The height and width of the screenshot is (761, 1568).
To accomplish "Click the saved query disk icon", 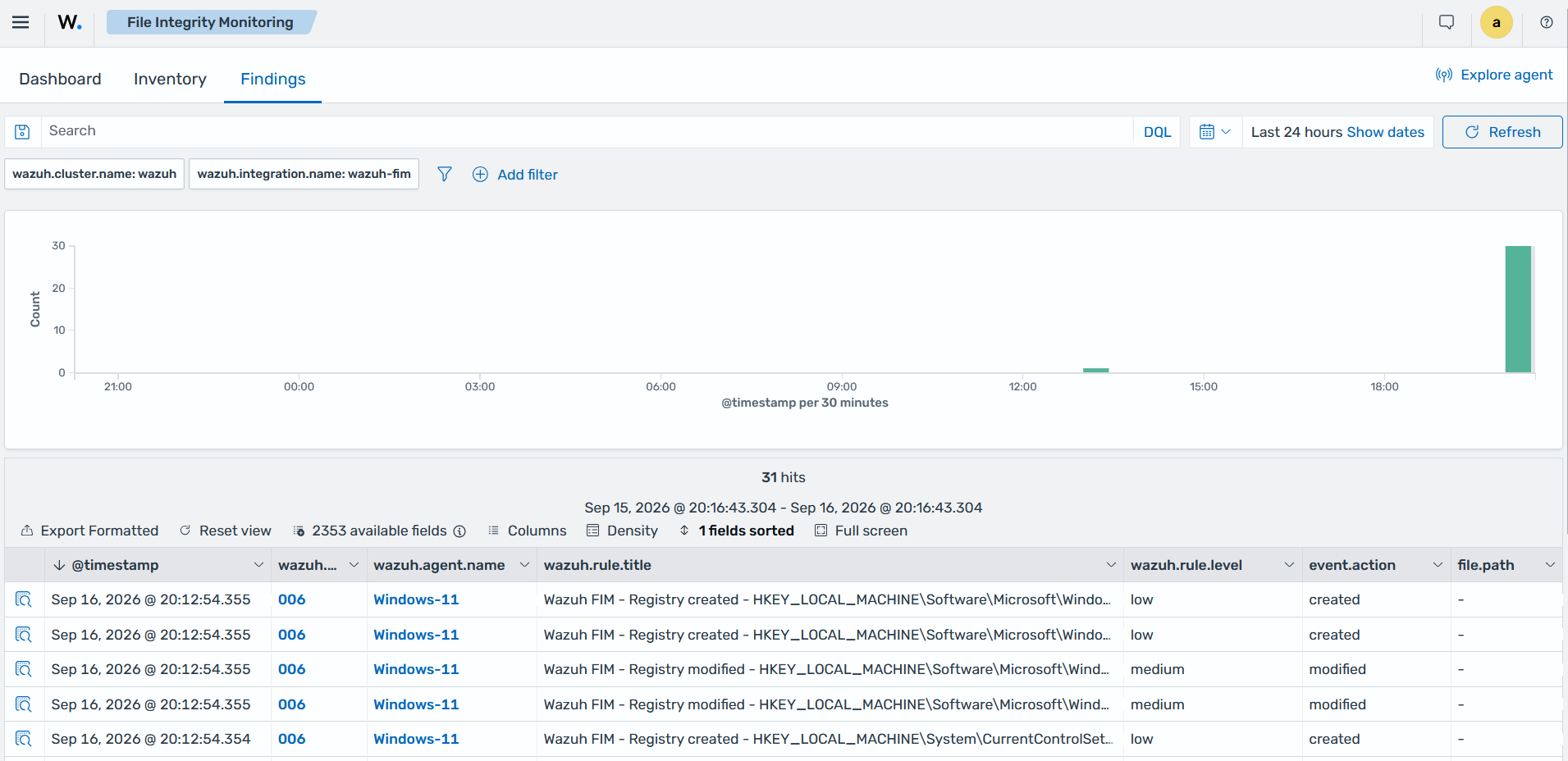I will (x=23, y=132).
